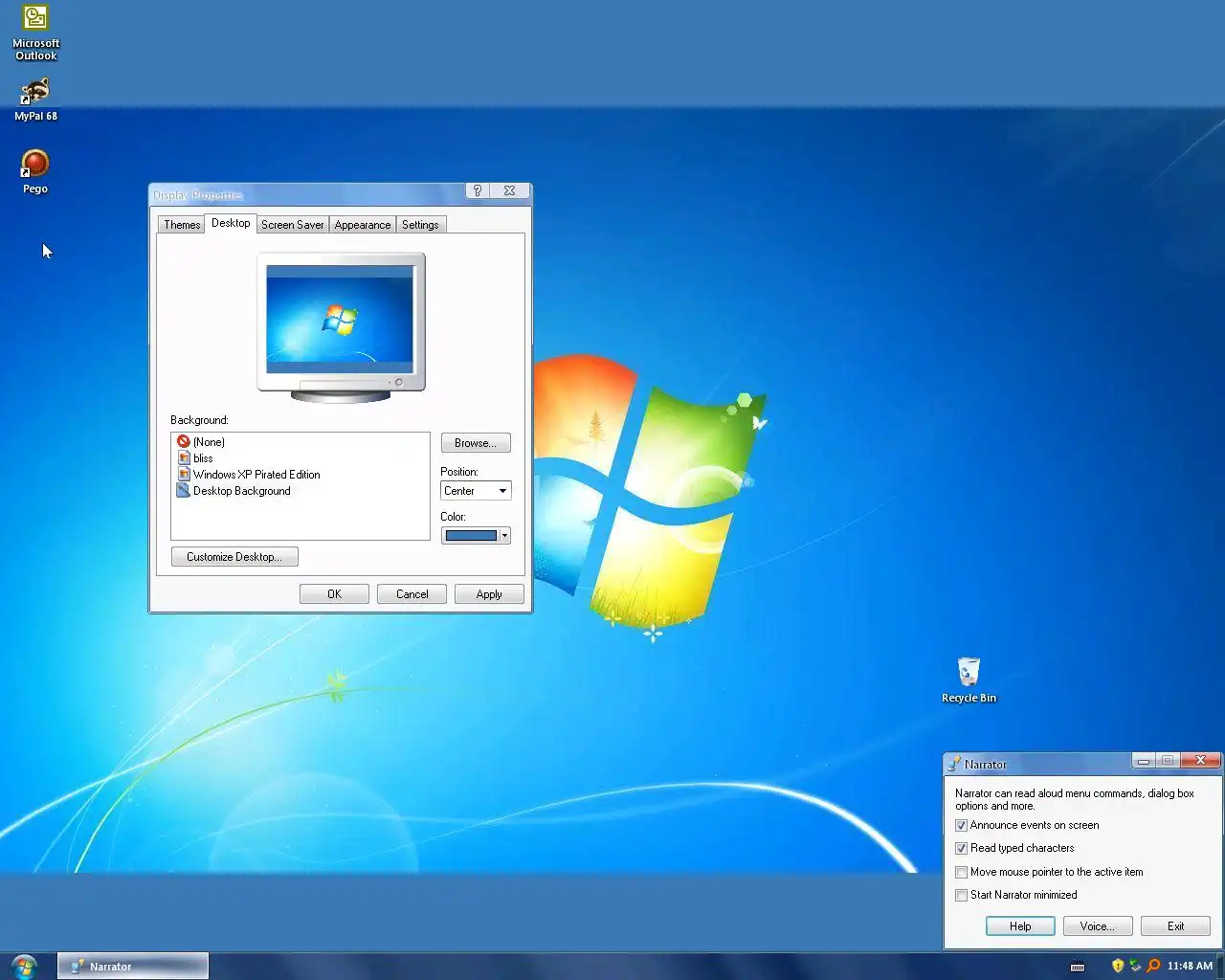Viewport: 1225px width, 980px height.
Task: Click the Narrator taskbar button
Action: pos(133,967)
